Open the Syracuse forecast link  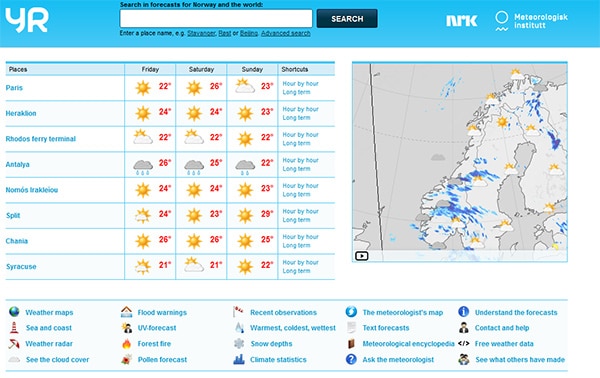tap(21, 267)
